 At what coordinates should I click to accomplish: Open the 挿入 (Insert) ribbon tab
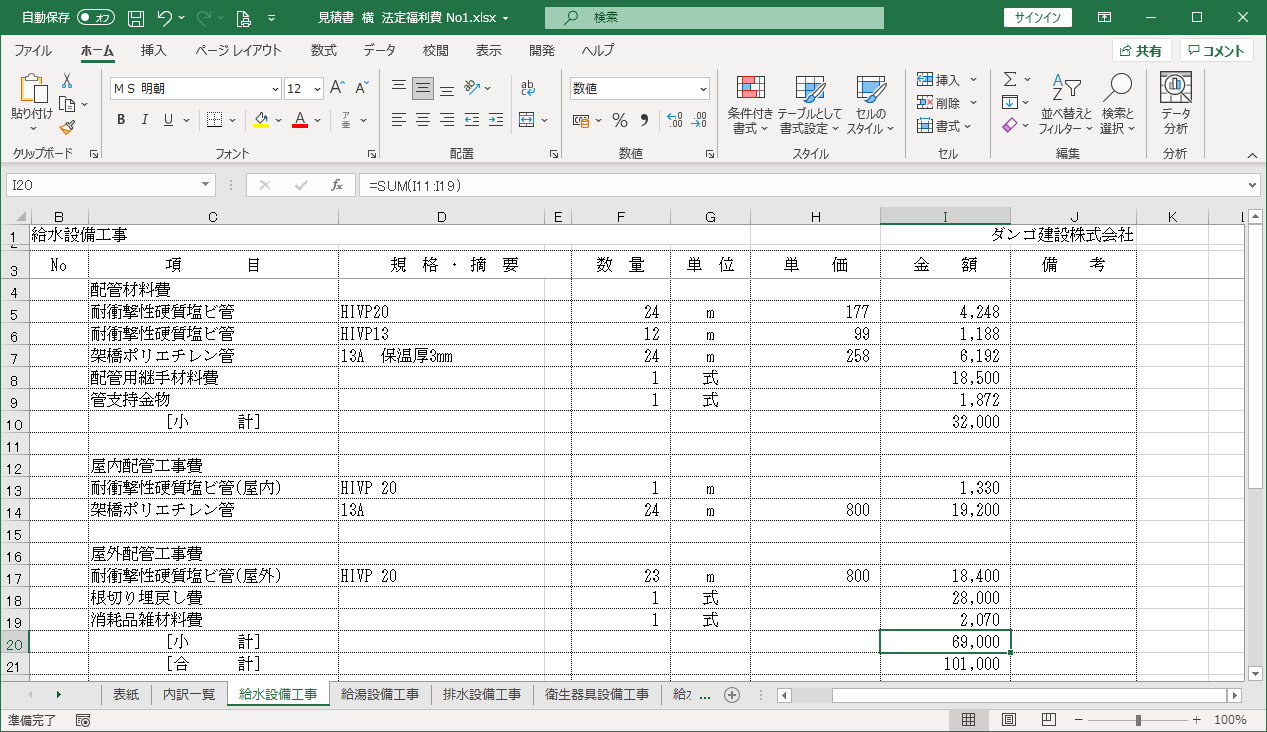click(x=153, y=50)
